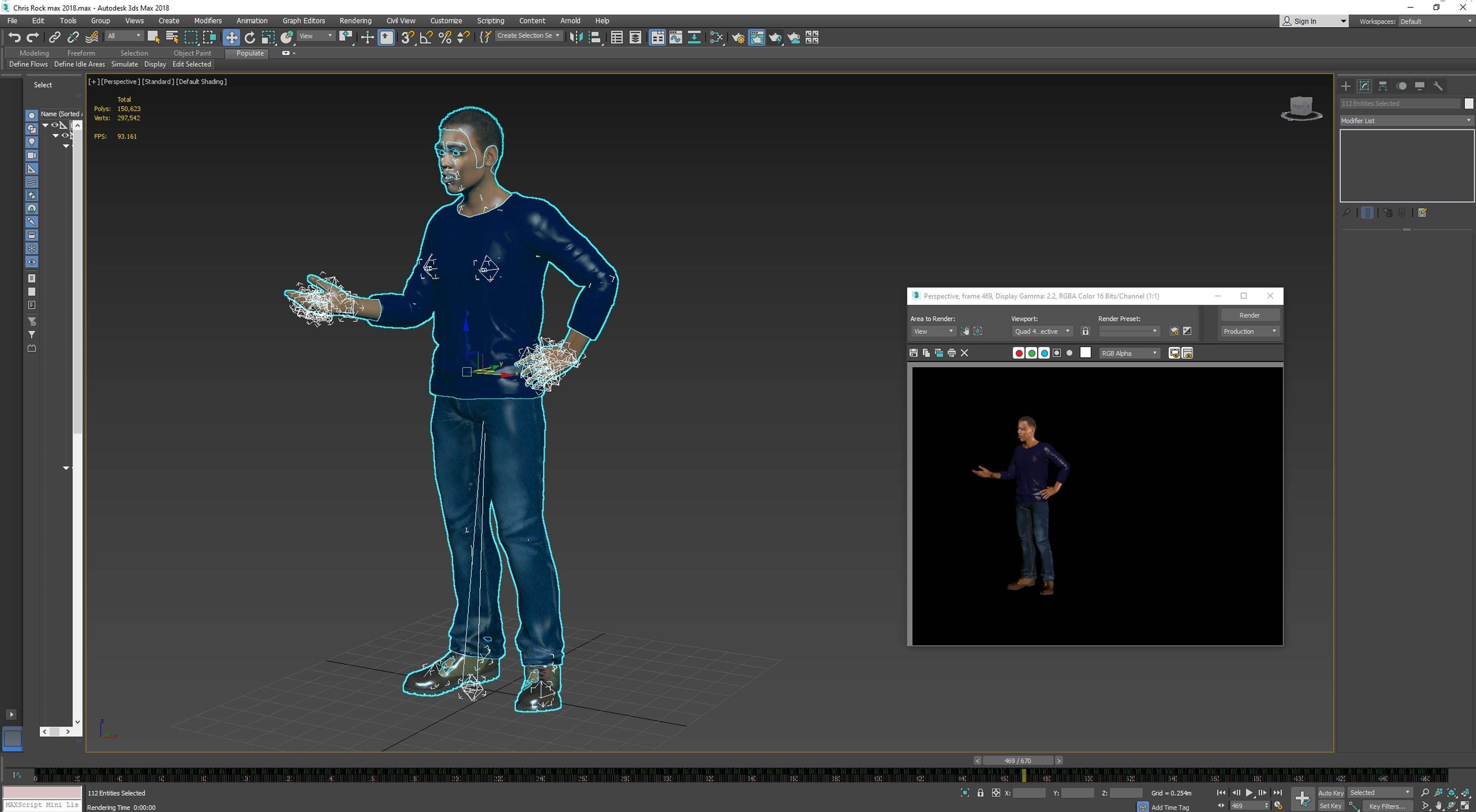Image resolution: width=1476 pixels, height=812 pixels.
Task: Click the Sign In button
Action: tap(1315, 21)
